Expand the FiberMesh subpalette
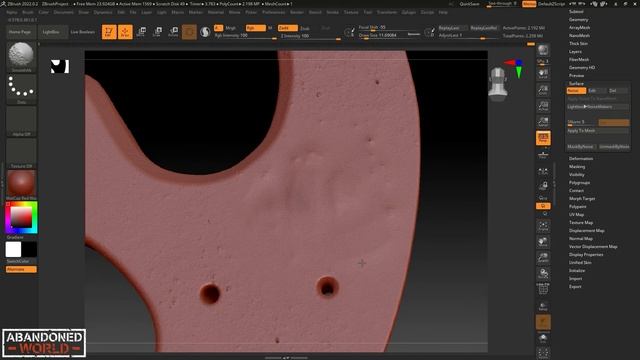 click(x=579, y=60)
